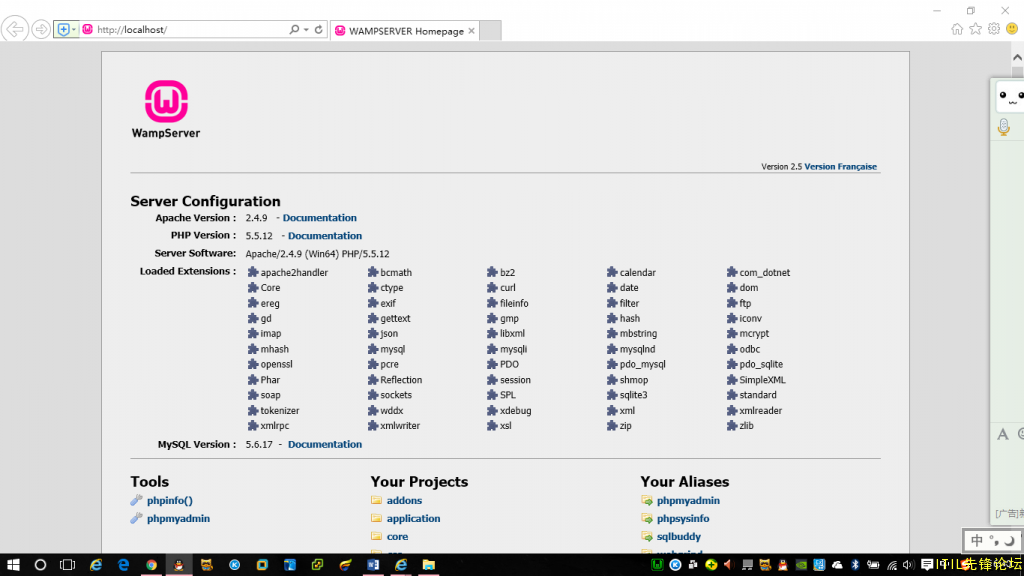Click the moon icon in the IME bar

click(1009, 541)
